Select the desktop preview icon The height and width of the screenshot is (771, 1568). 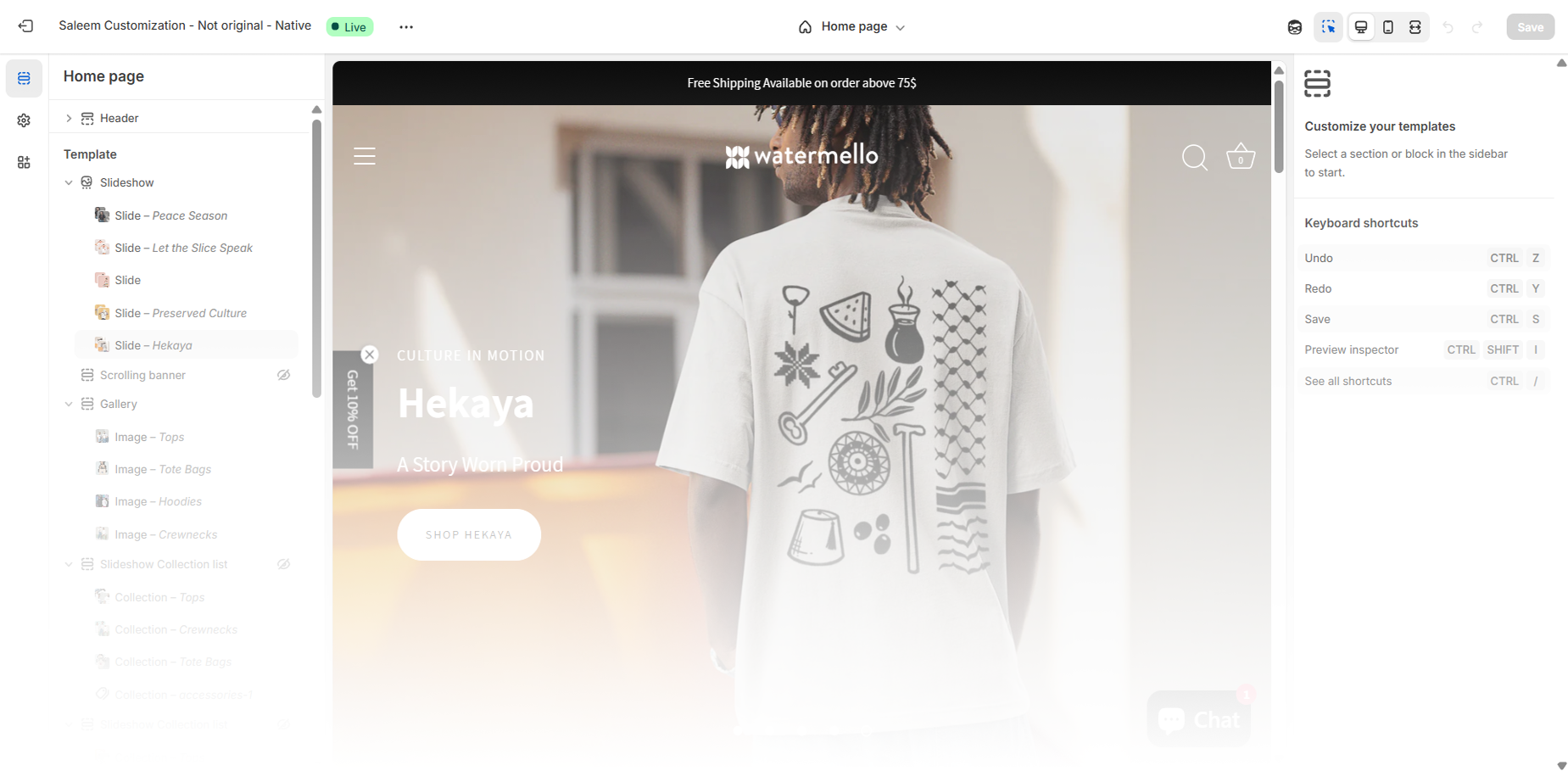1361,27
